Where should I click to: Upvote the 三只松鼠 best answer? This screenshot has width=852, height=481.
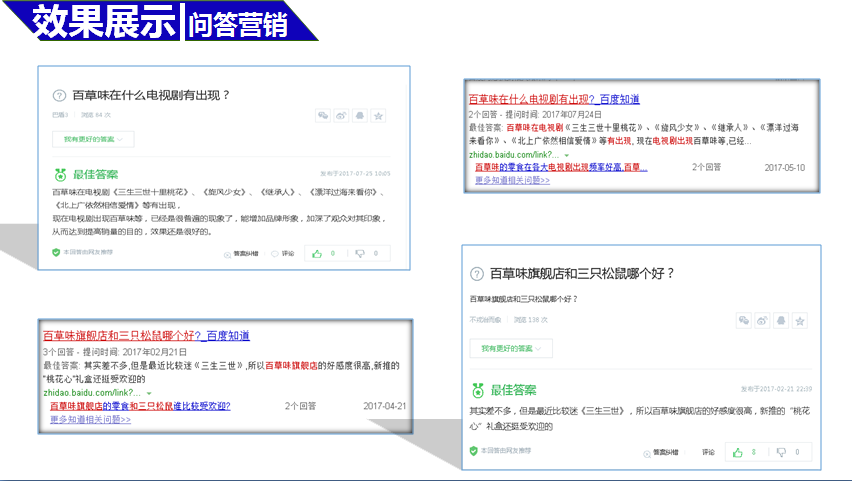(738, 452)
